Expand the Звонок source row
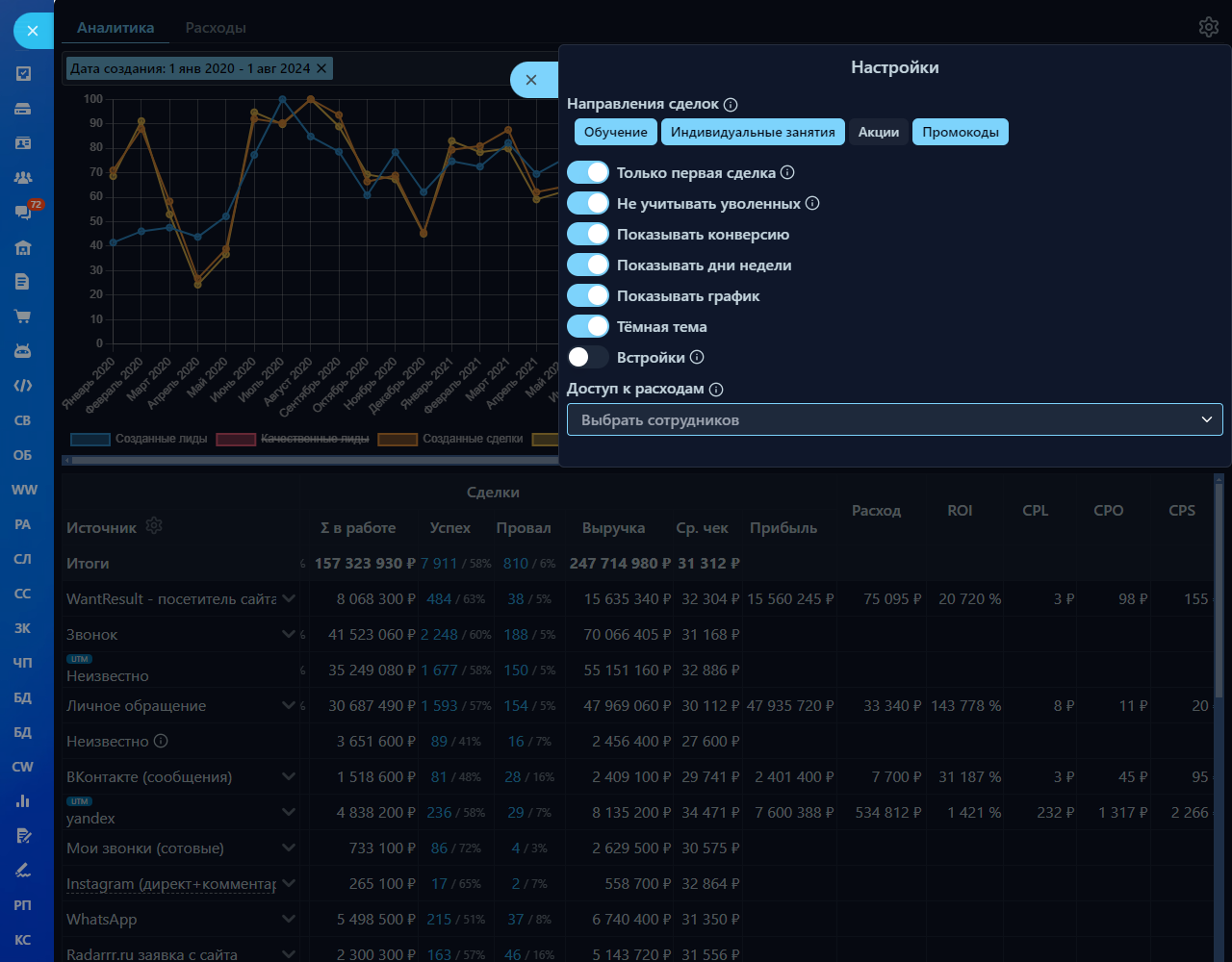This screenshot has height=962, width=1232. coord(288,635)
